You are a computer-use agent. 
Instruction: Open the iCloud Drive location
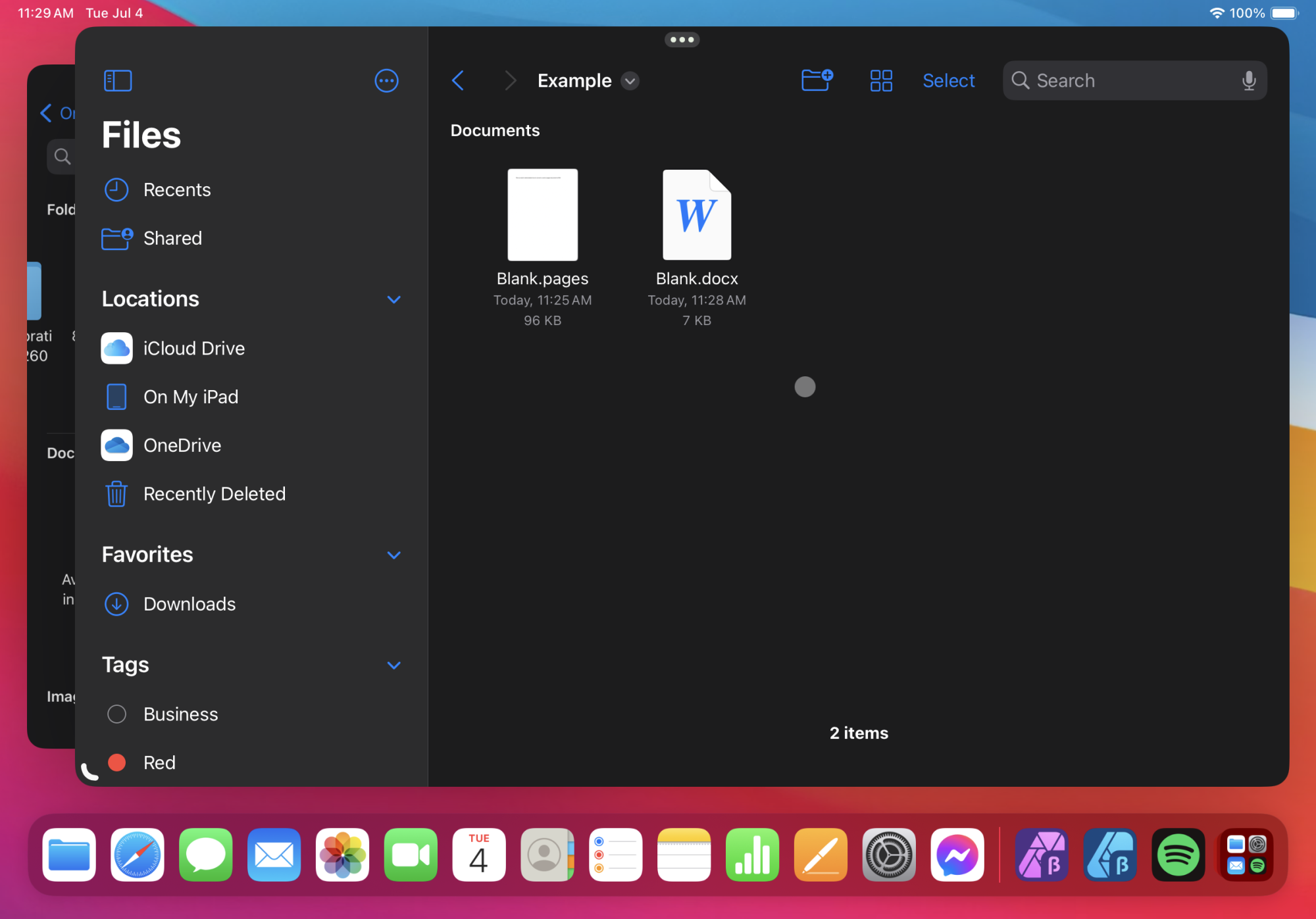point(193,349)
